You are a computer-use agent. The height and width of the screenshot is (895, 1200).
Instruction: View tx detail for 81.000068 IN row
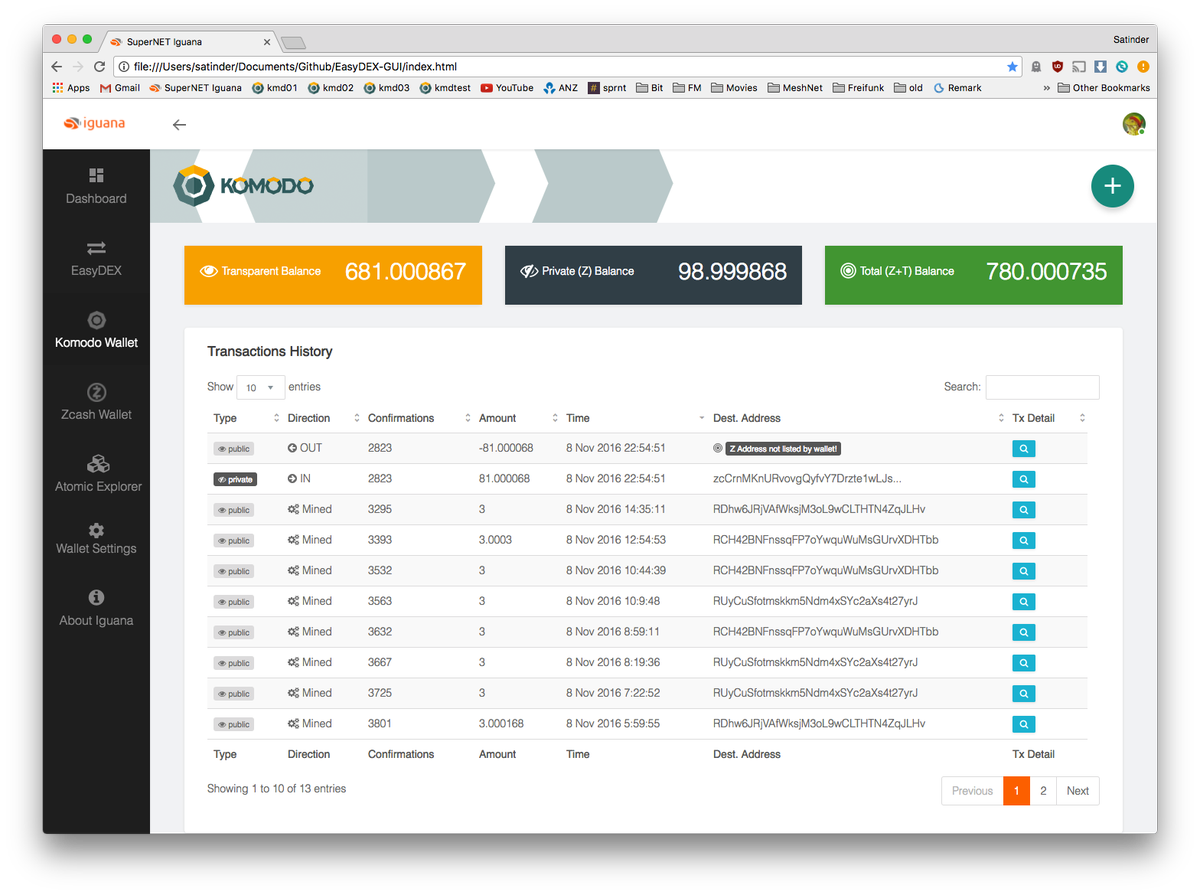1023,479
